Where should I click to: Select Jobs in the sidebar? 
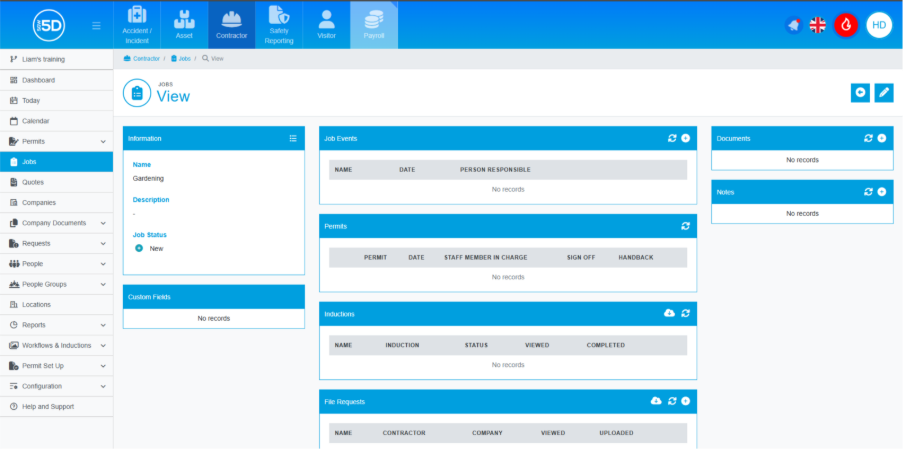pyautogui.click(x=56, y=162)
